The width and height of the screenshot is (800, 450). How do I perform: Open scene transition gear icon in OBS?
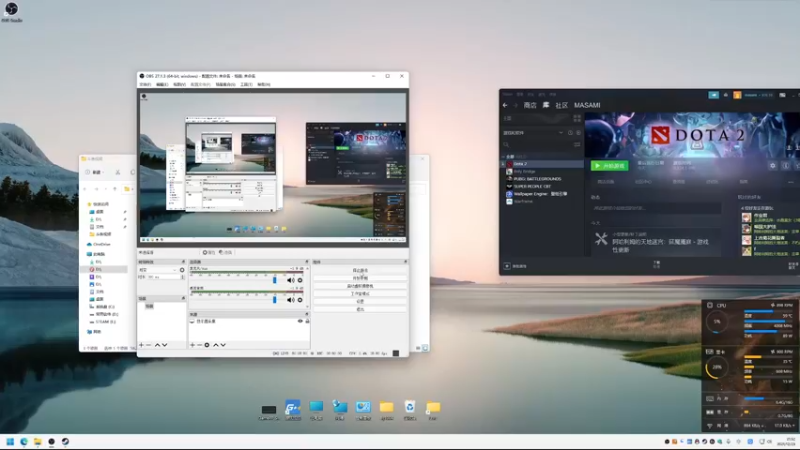[182, 270]
